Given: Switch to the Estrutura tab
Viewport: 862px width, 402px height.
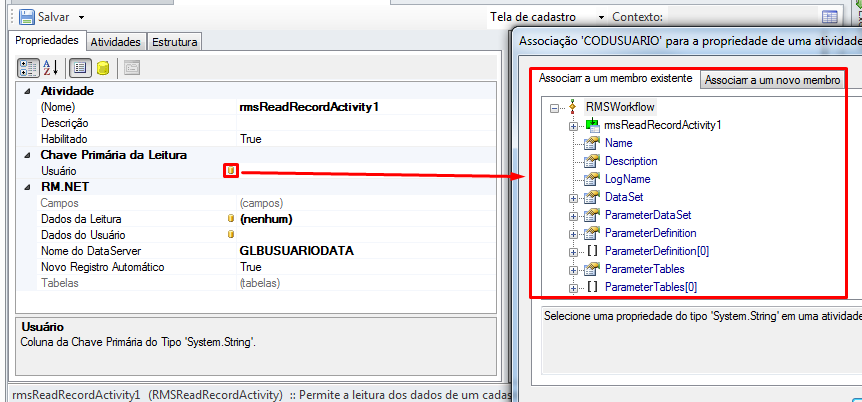Looking at the screenshot, I should click(x=175, y=42).
